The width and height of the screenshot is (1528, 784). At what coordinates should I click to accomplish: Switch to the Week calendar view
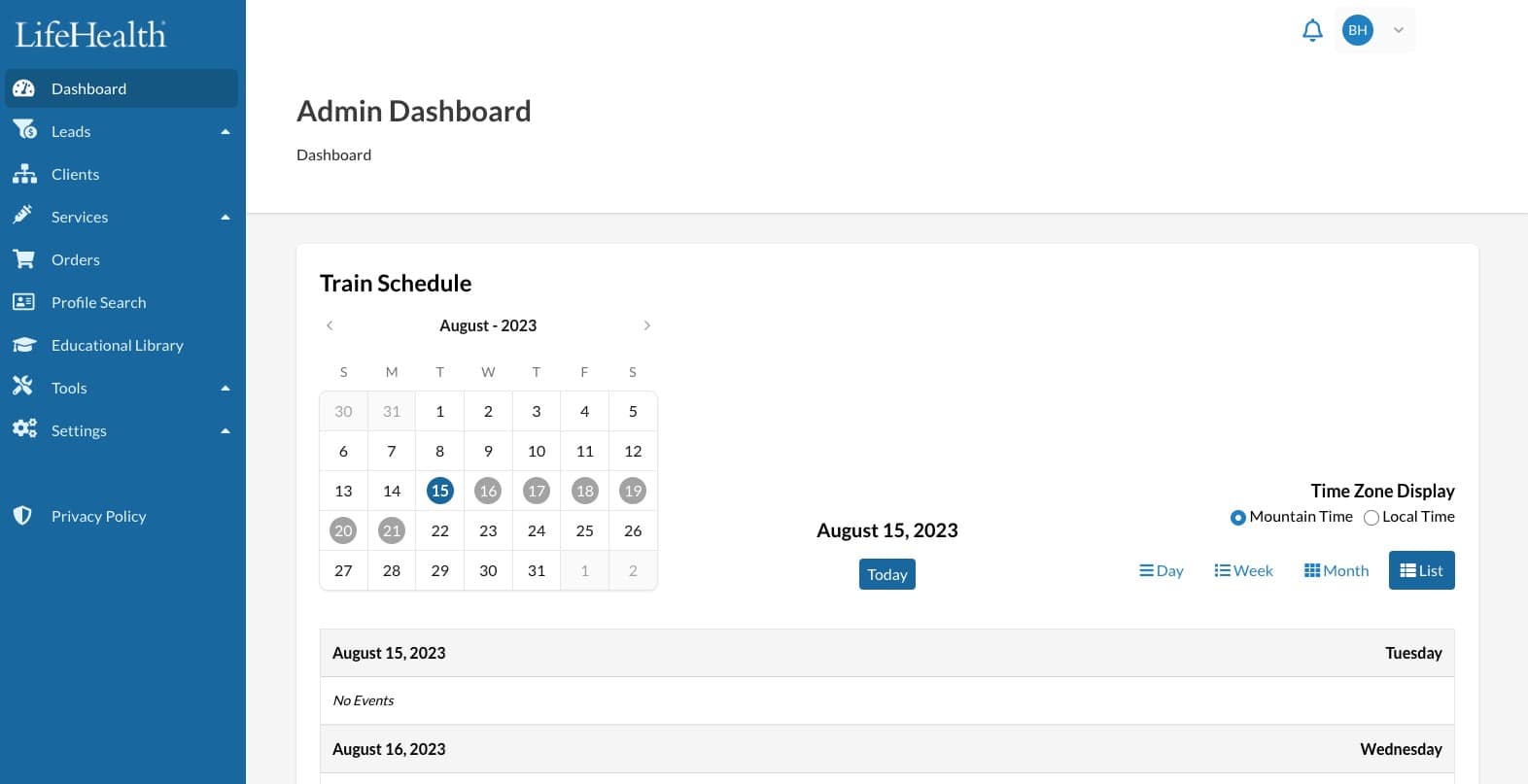tap(1243, 570)
